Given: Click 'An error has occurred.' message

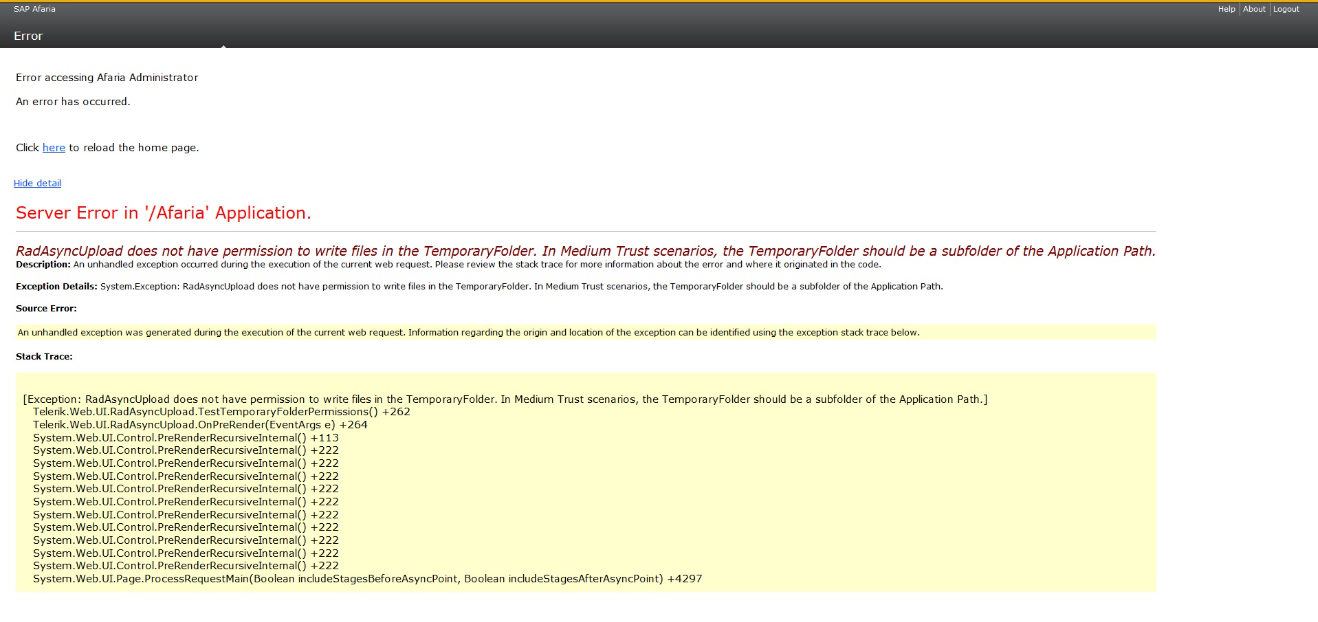Looking at the screenshot, I should (73, 102).
